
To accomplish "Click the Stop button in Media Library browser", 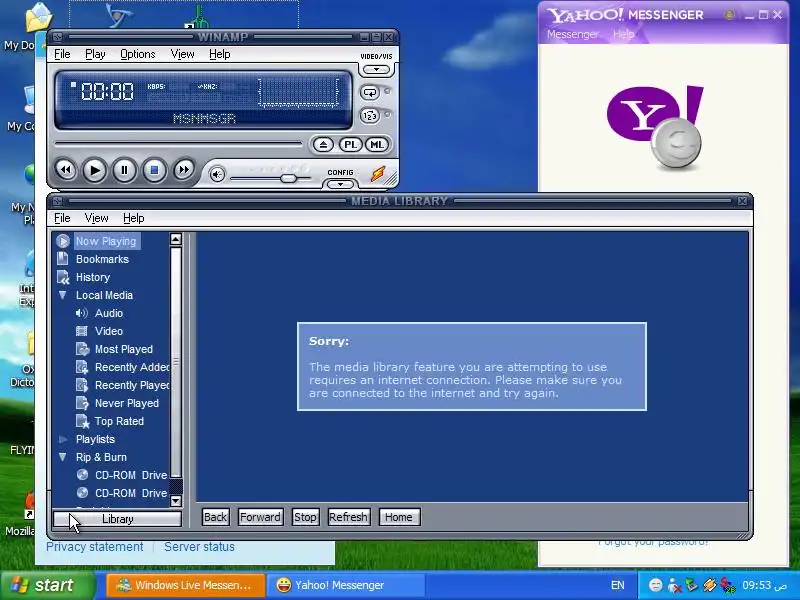I will coord(305,517).
